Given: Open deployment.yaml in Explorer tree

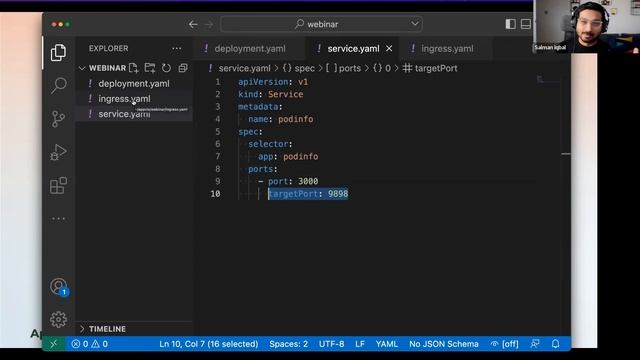Looking at the screenshot, I should [x=134, y=84].
